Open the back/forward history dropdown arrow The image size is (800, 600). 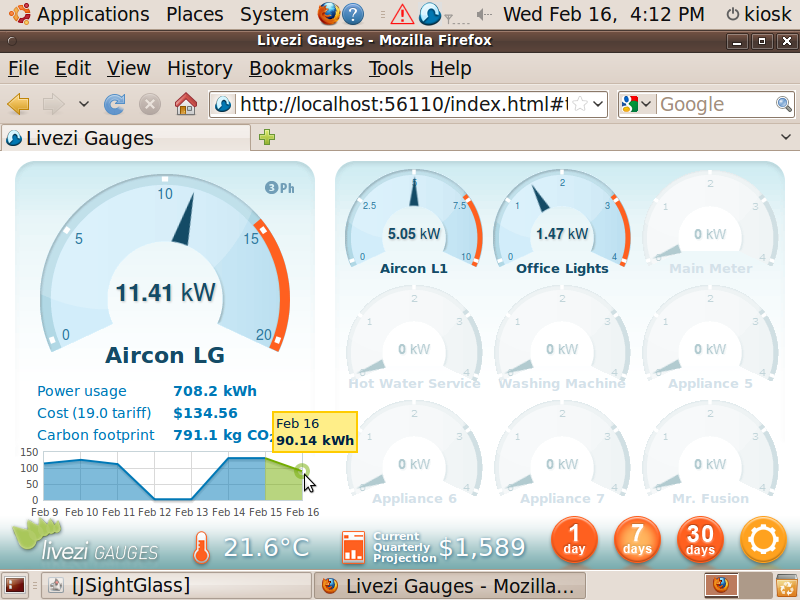point(84,104)
